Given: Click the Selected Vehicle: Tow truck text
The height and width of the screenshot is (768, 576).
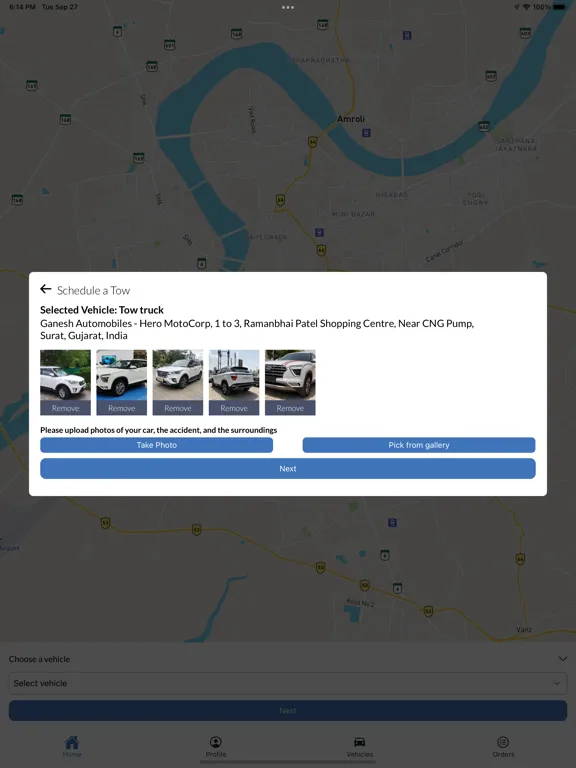Looking at the screenshot, I should (x=102, y=310).
